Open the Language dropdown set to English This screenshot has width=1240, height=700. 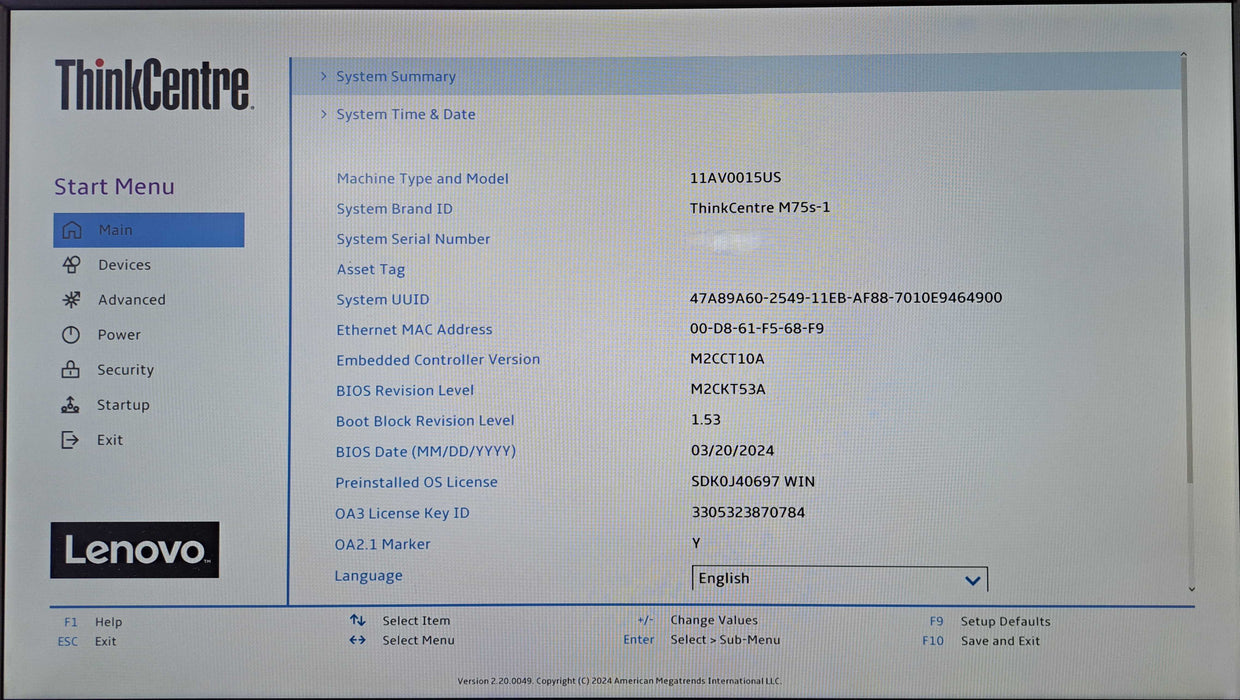(840, 579)
